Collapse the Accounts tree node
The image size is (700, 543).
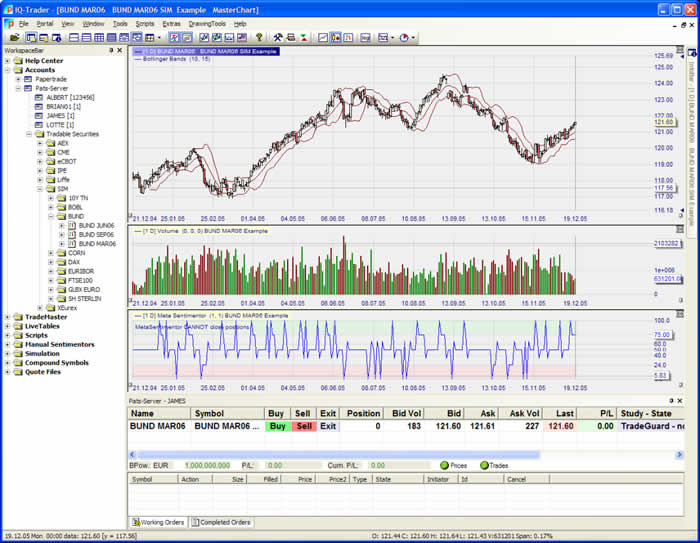pyautogui.click(x=7, y=70)
